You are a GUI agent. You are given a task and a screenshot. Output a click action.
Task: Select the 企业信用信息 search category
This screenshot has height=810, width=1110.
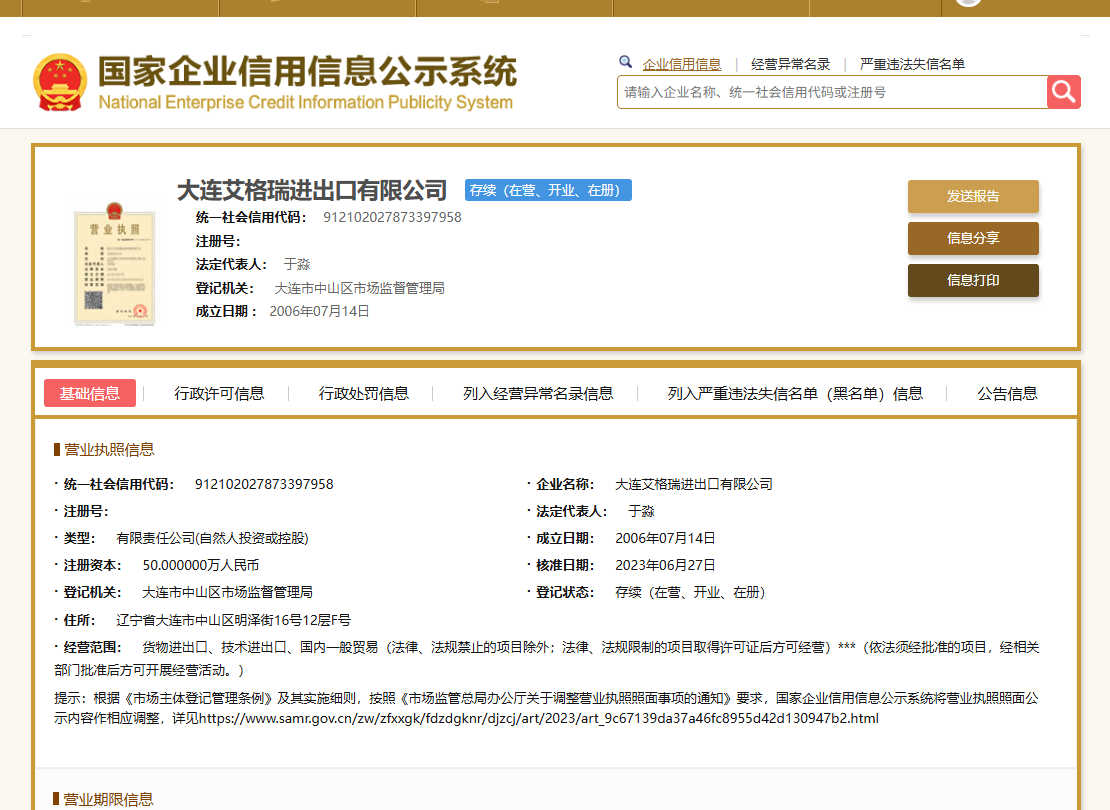(681, 64)
